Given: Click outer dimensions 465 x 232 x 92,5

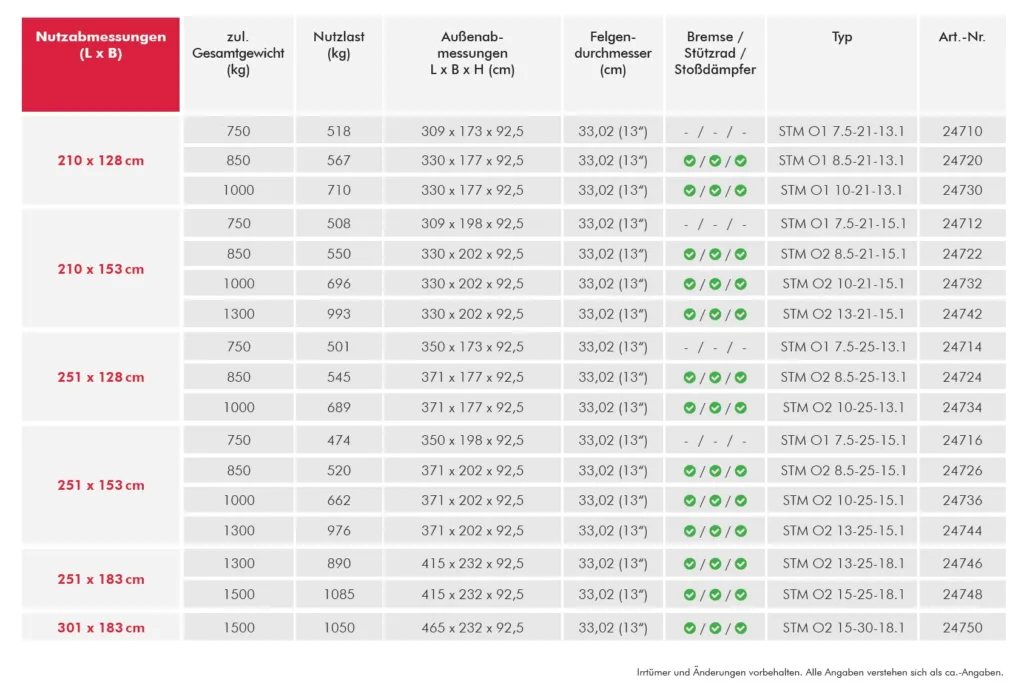Looking at the screenshot, I should tap(473, 628).
